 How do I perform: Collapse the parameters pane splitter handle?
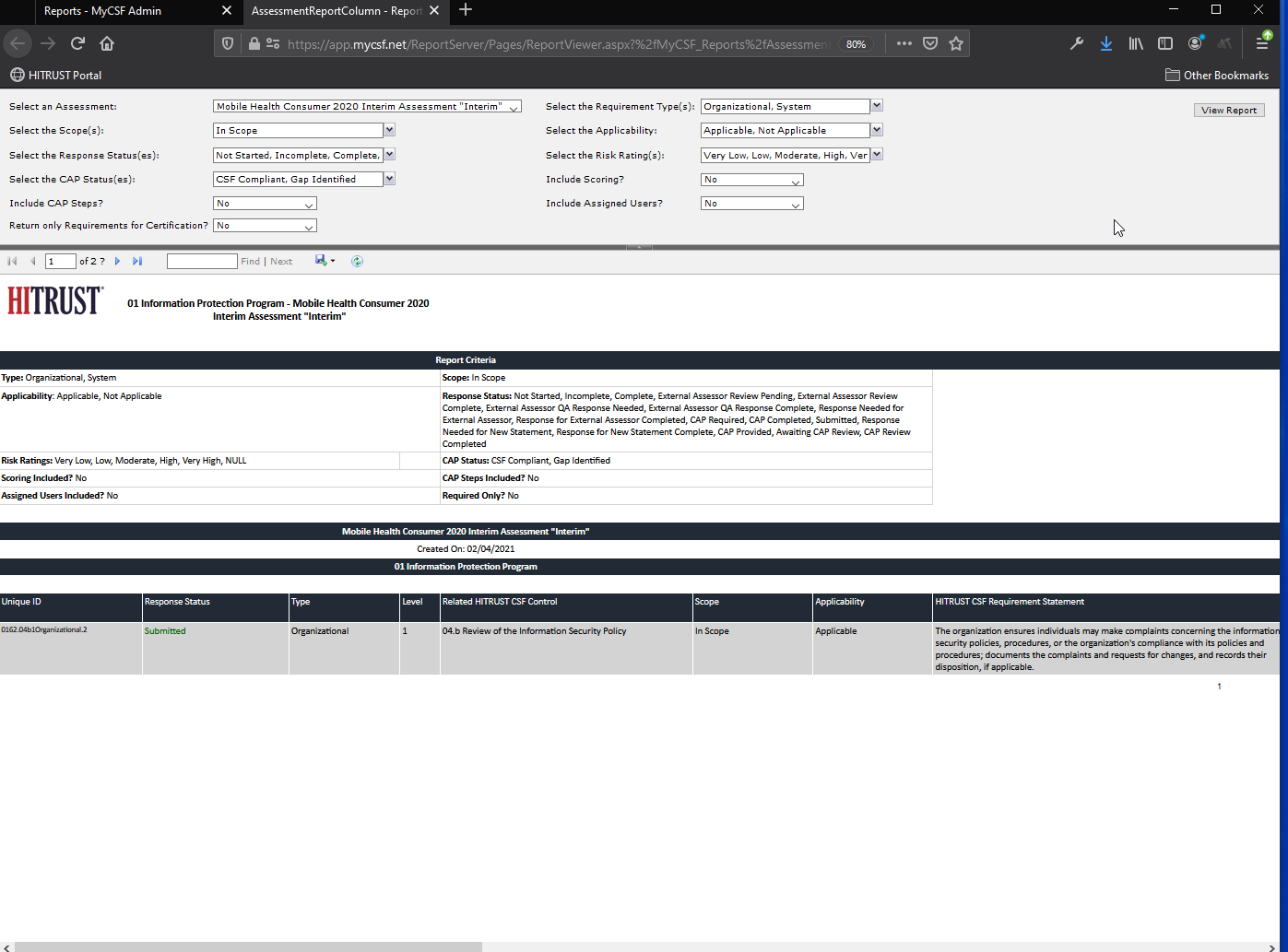click(x=639, y=247)
